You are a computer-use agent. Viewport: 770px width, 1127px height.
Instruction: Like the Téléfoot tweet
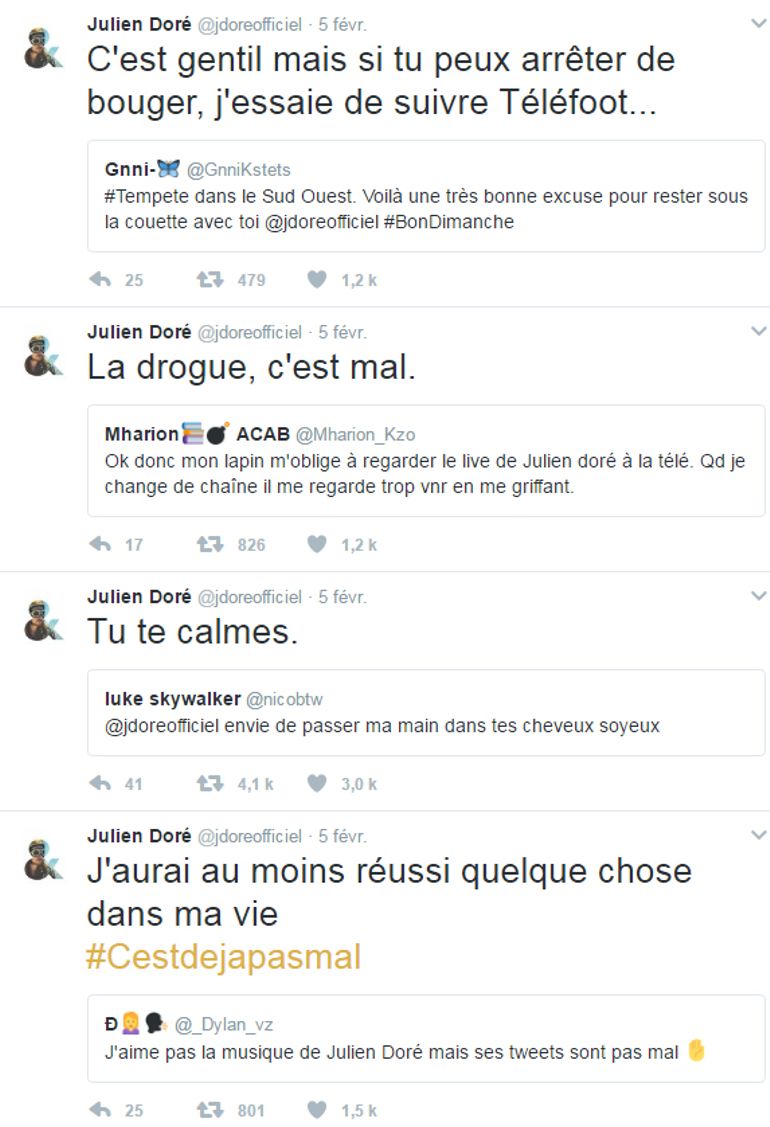tap(317, 280)
